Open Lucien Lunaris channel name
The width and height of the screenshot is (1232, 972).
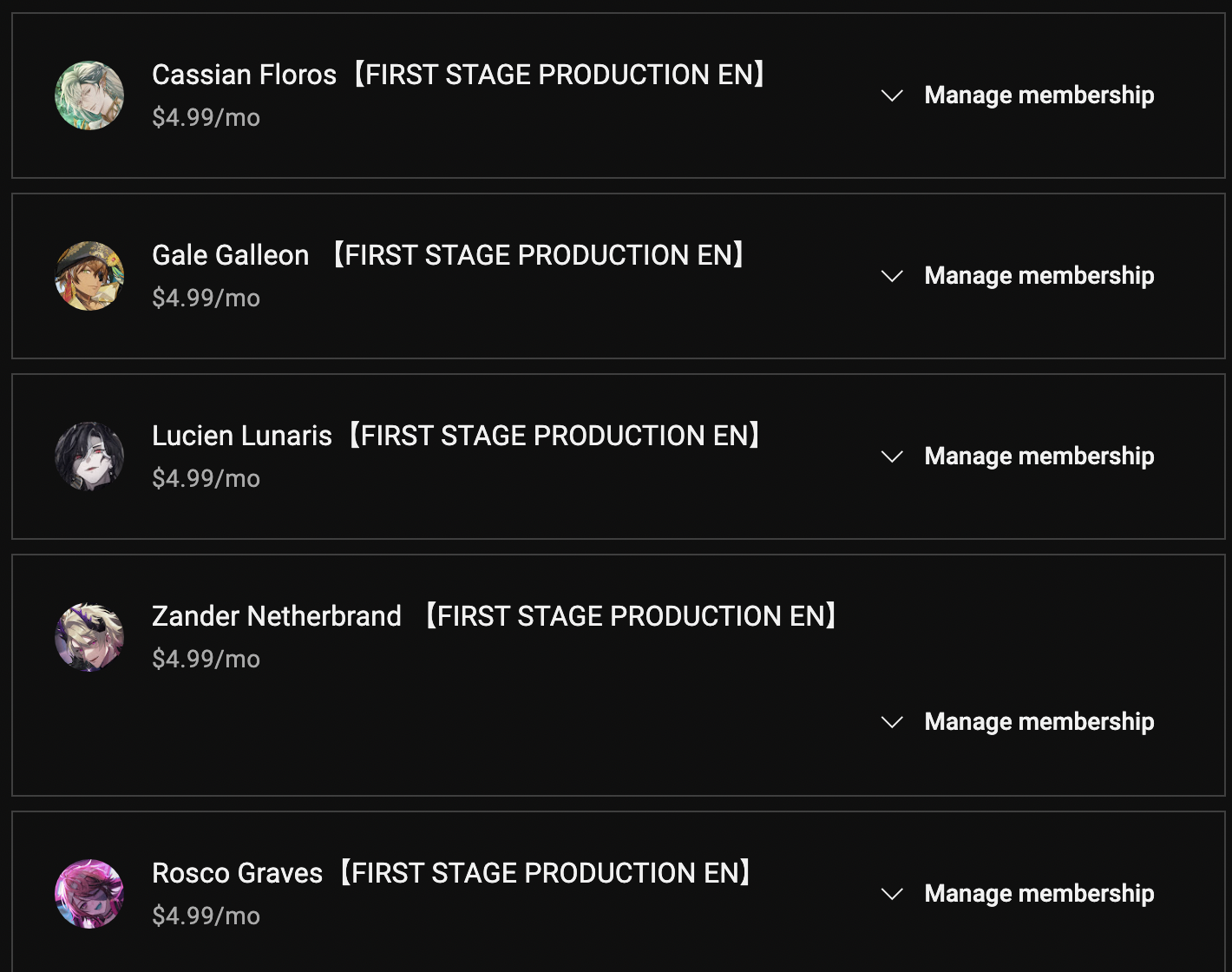(x=458, y=436)
